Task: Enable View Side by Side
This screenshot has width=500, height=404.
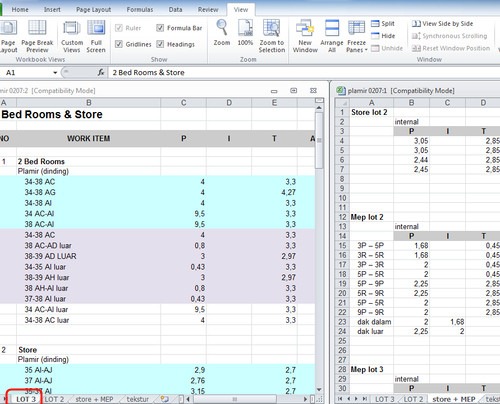Action: (x=442, y=24)
